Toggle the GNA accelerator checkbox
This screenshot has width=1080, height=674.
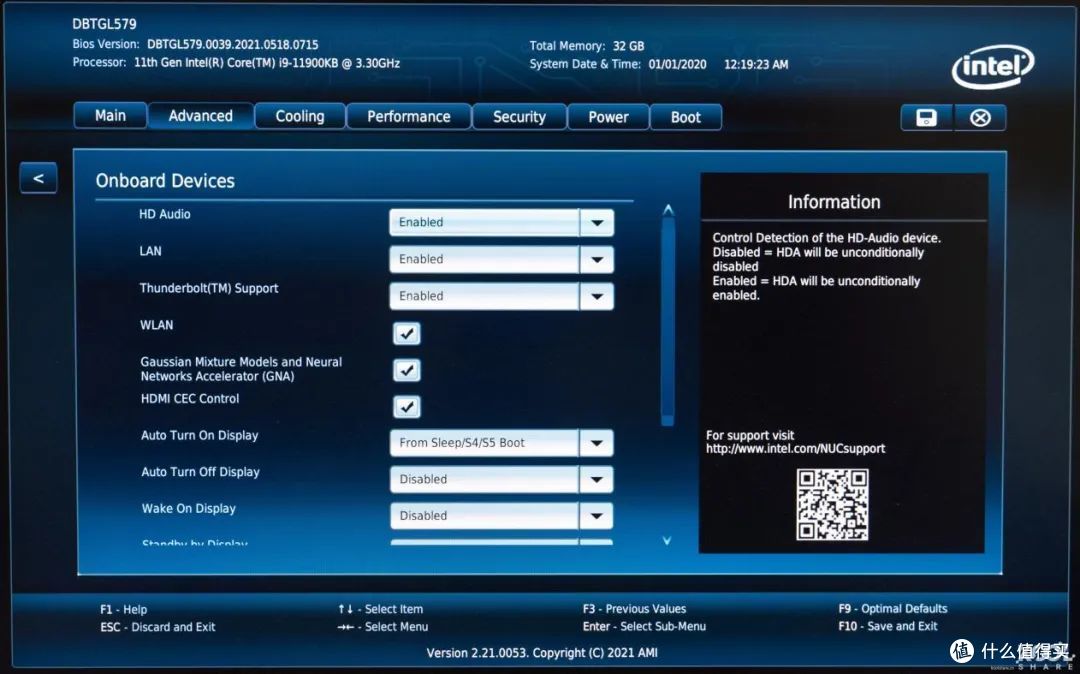click(x=407, y=370)
